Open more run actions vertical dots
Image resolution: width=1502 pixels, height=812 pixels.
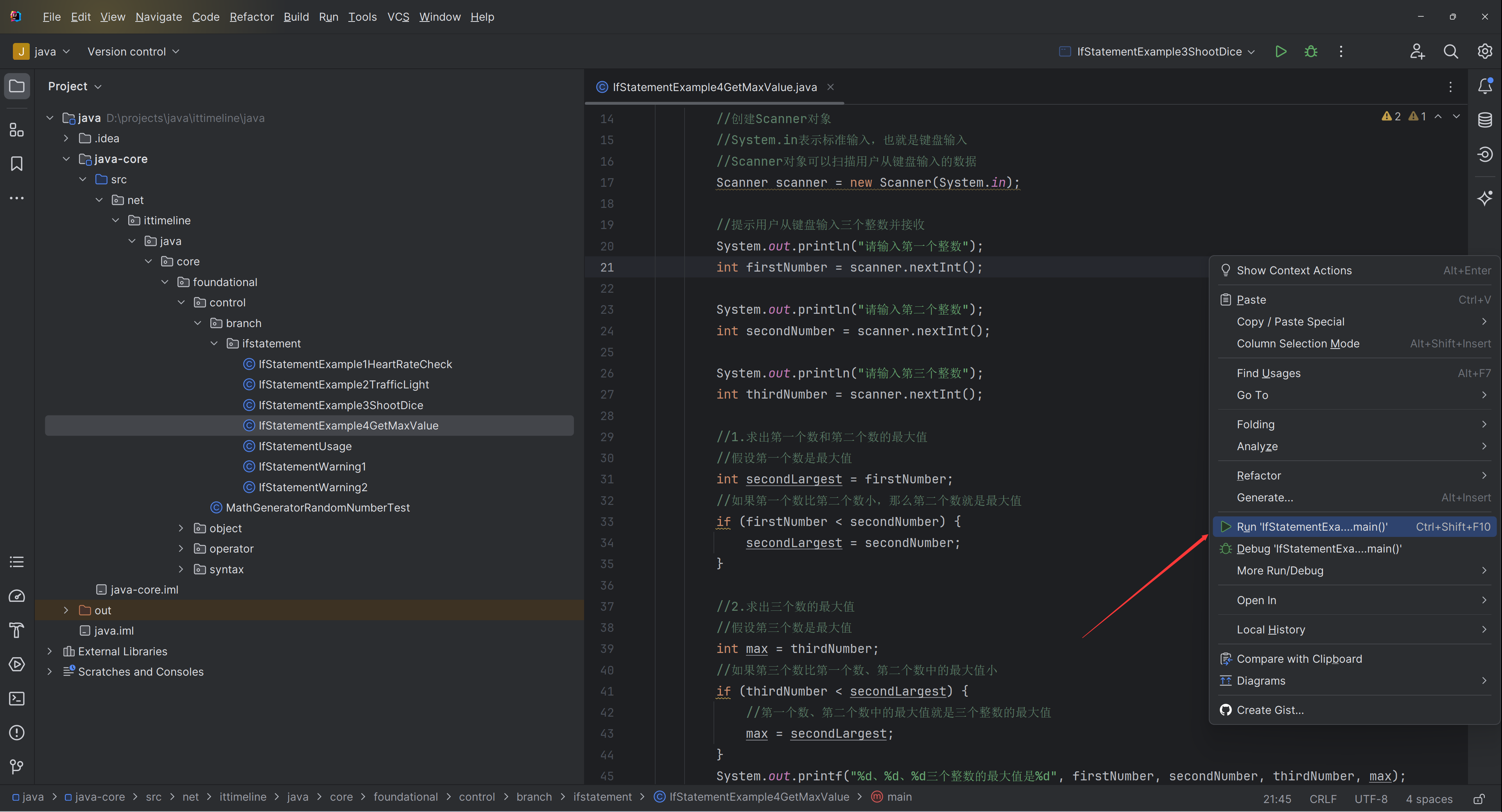1341,51
